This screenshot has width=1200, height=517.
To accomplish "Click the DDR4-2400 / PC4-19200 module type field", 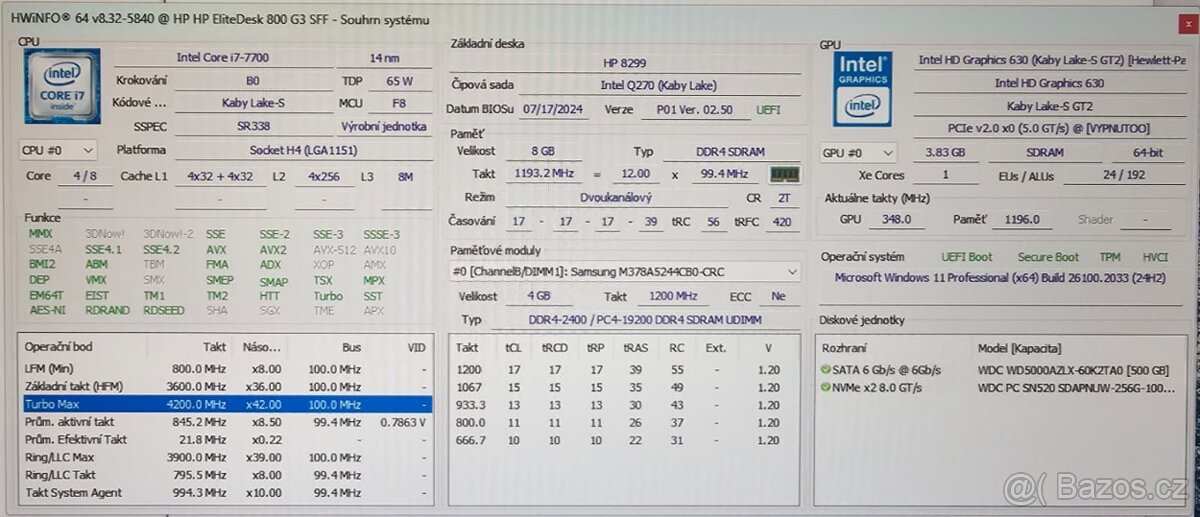I will [x=643, y=320].
